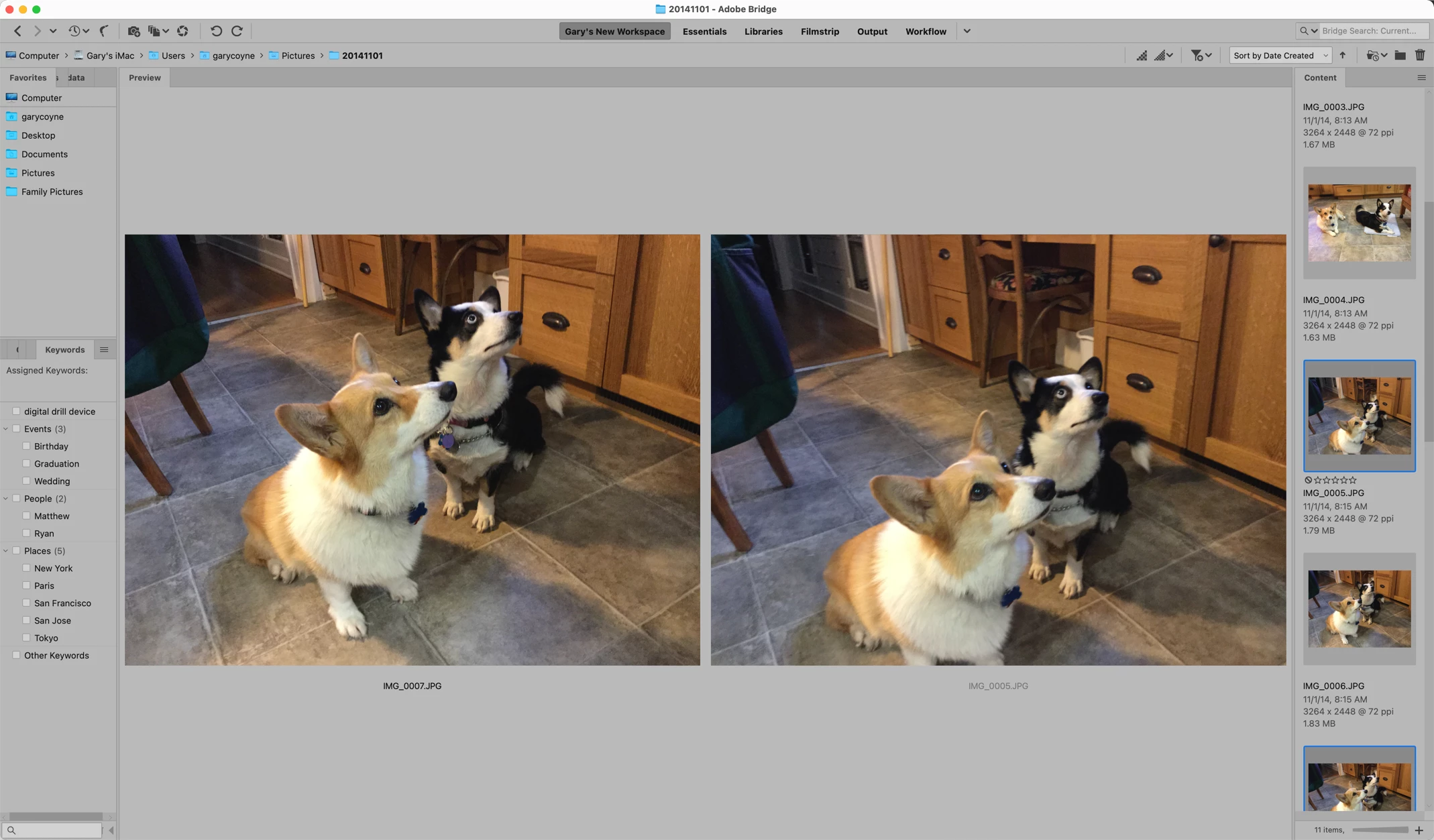Switch to the Filmstrip workspace

point(820,32)
